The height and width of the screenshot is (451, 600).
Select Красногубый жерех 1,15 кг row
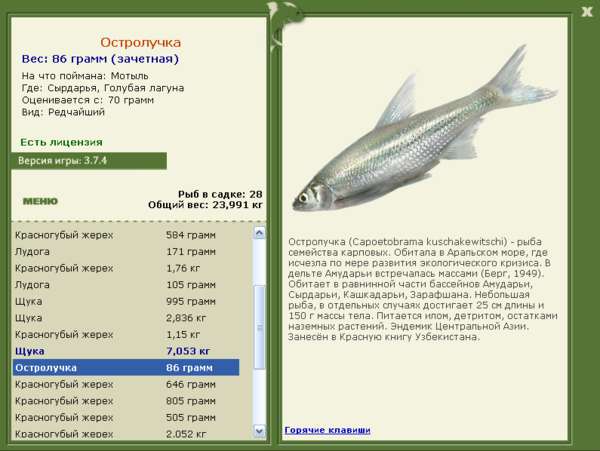click(126, 334)
